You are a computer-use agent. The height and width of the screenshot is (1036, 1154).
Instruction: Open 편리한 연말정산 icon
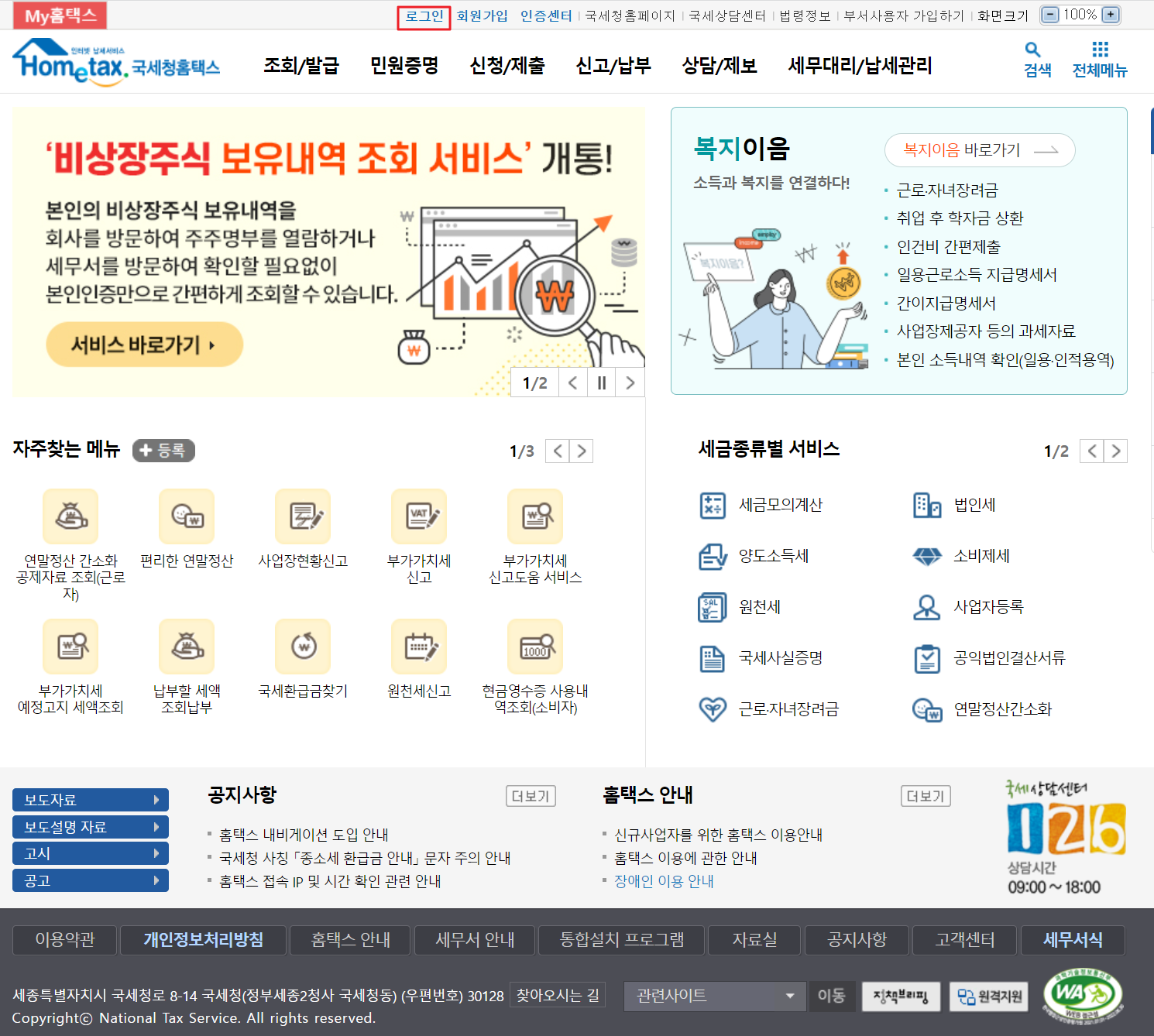coord(187,516)
